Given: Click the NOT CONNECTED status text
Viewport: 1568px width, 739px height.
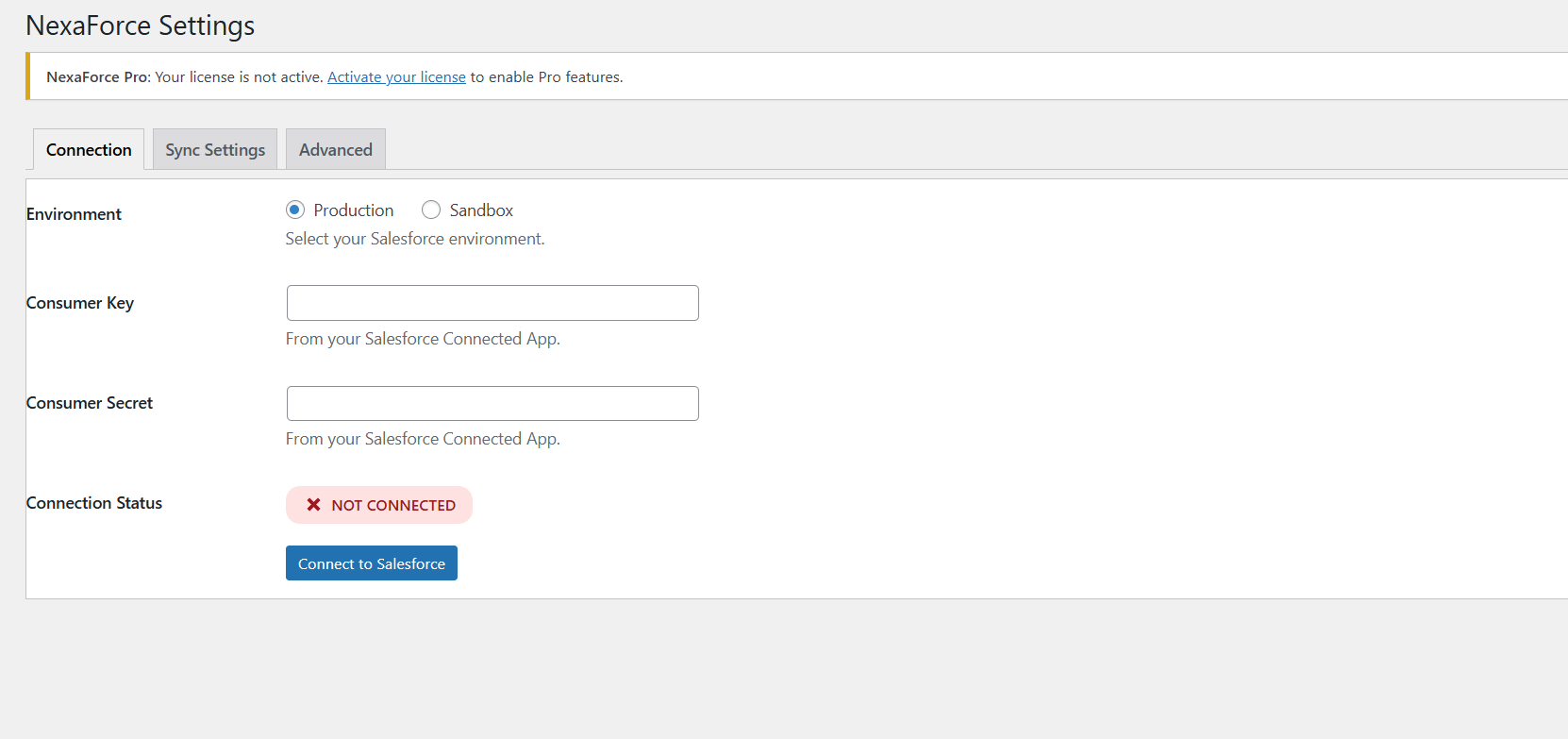Looking at the screenshot, I should click(x=393, y=506).
